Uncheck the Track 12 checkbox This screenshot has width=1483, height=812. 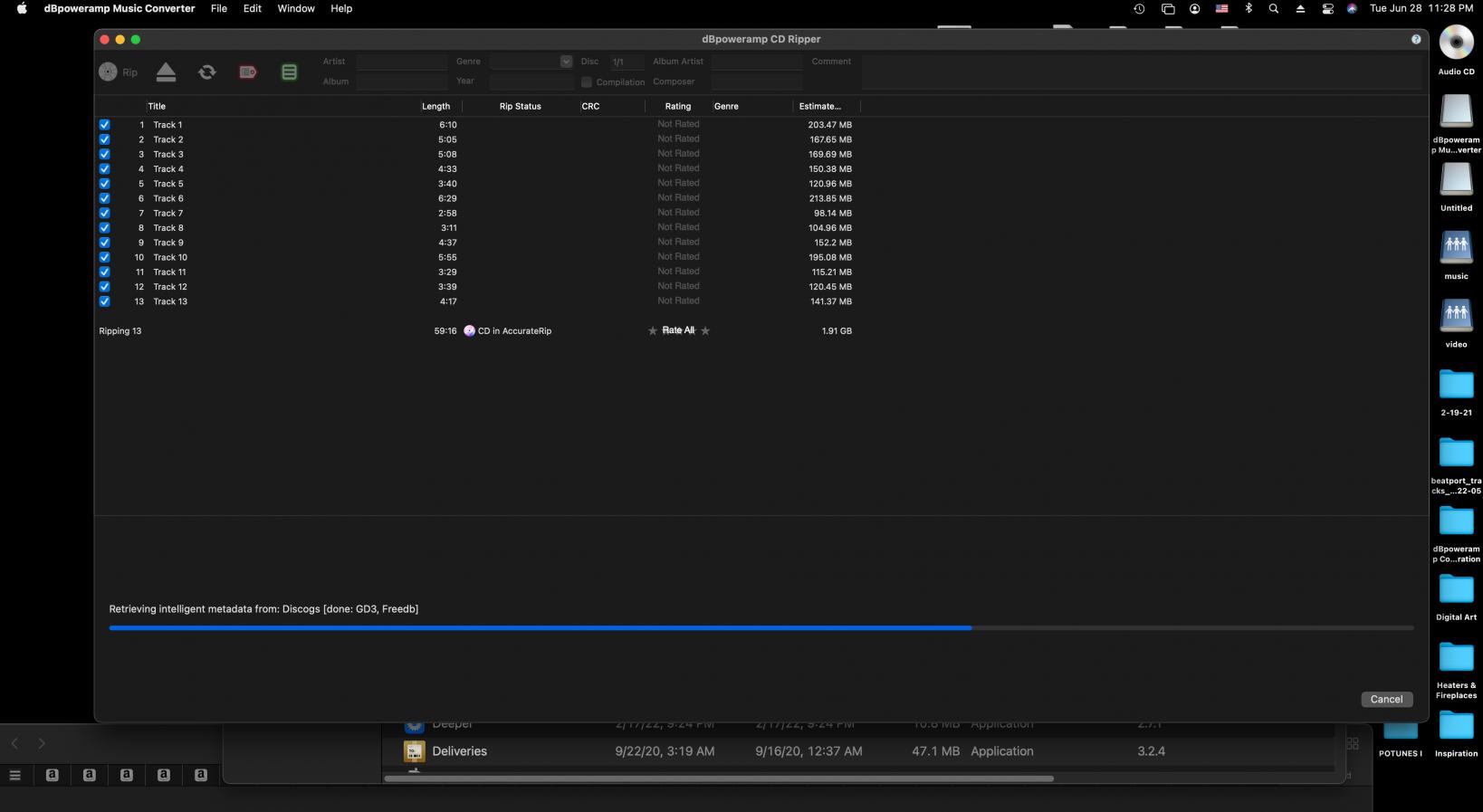[104, 287]
